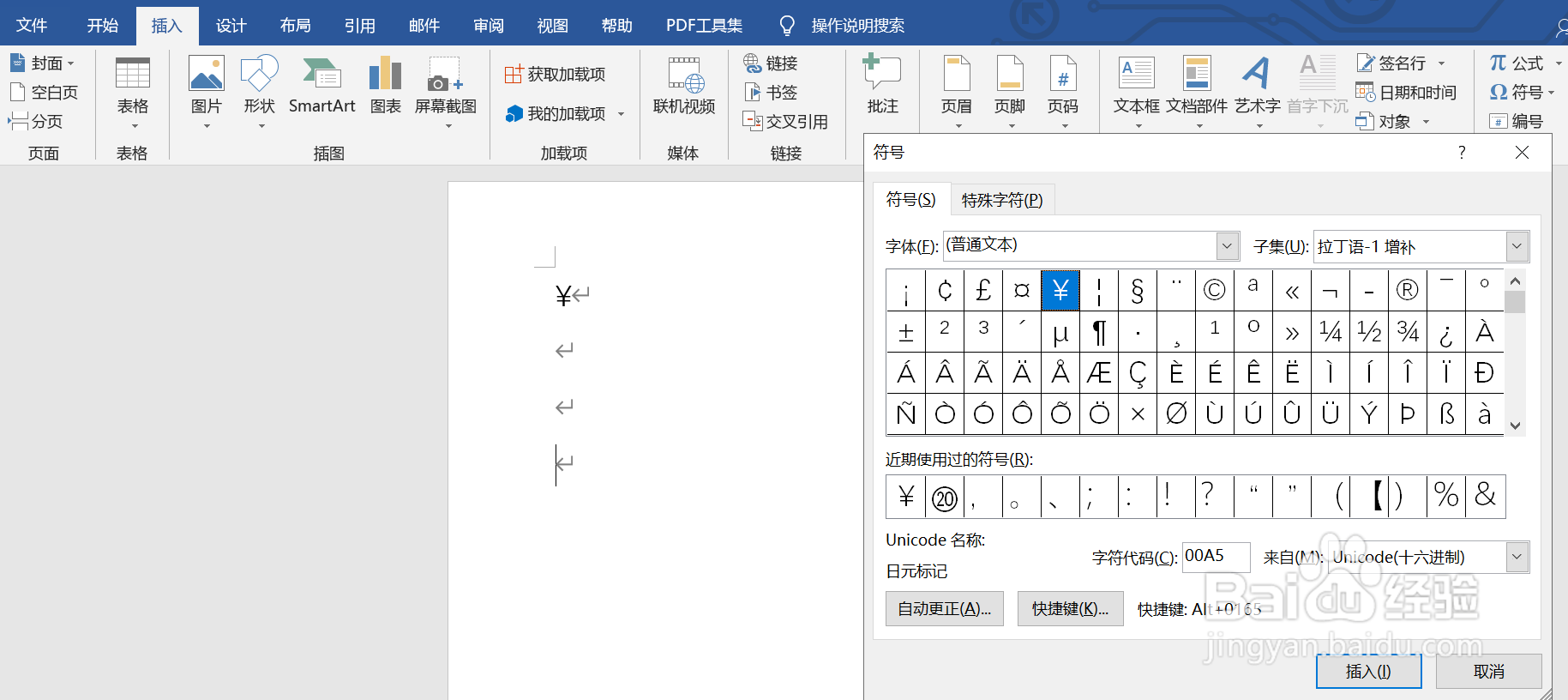Click Tell Me search (操作说明搜索)
The image size is (1568, 700).
point(857,25)
